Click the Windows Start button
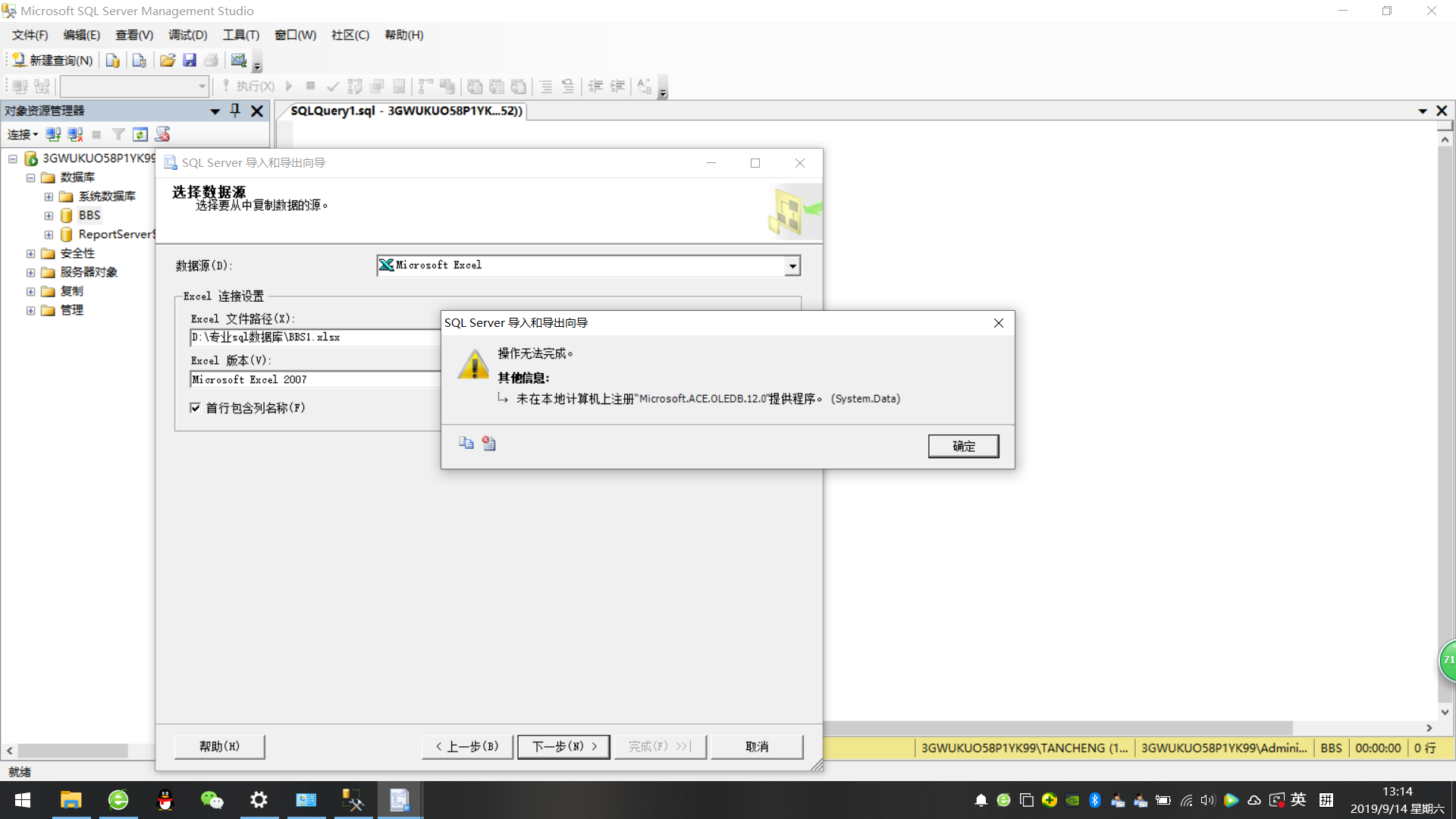The height and width of the screenshot is (819, 1456). coord(23,800)
